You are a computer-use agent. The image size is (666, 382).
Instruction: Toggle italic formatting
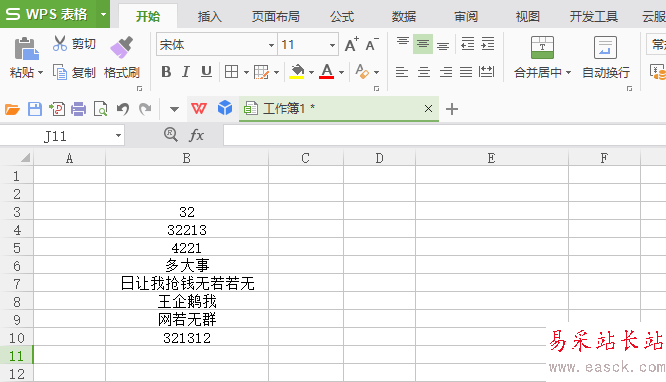click(x=186, y=72)
